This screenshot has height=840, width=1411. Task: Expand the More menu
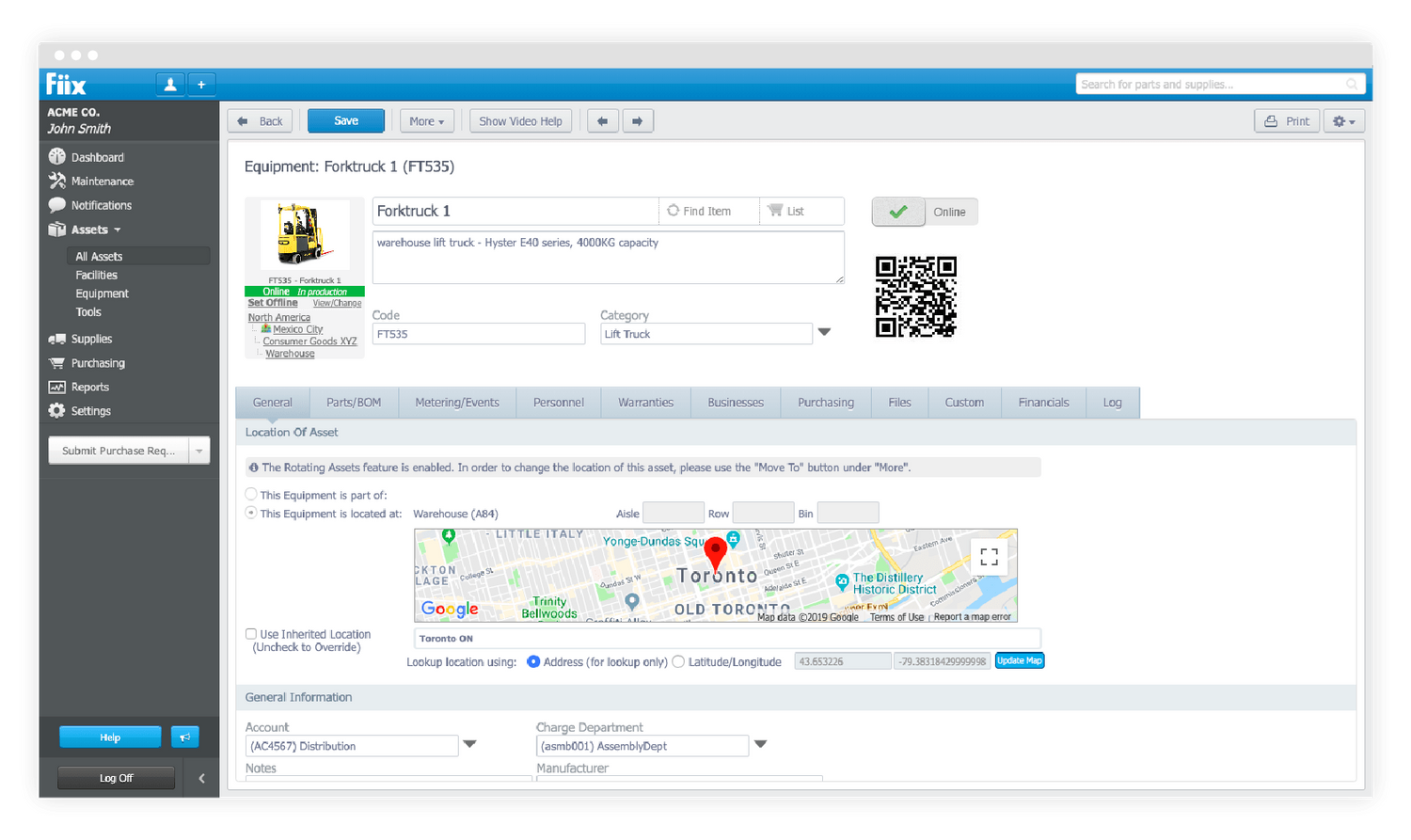pos(426,120)
